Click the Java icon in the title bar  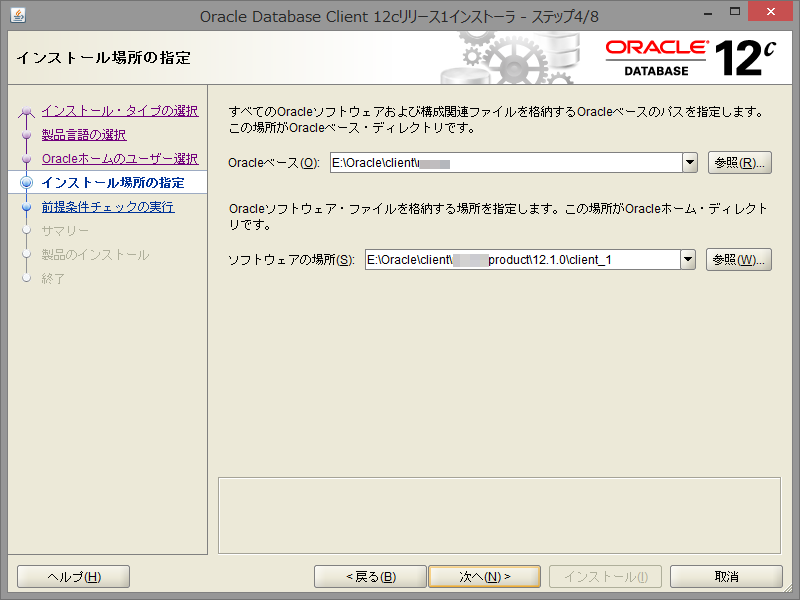(x=18, y=15)
